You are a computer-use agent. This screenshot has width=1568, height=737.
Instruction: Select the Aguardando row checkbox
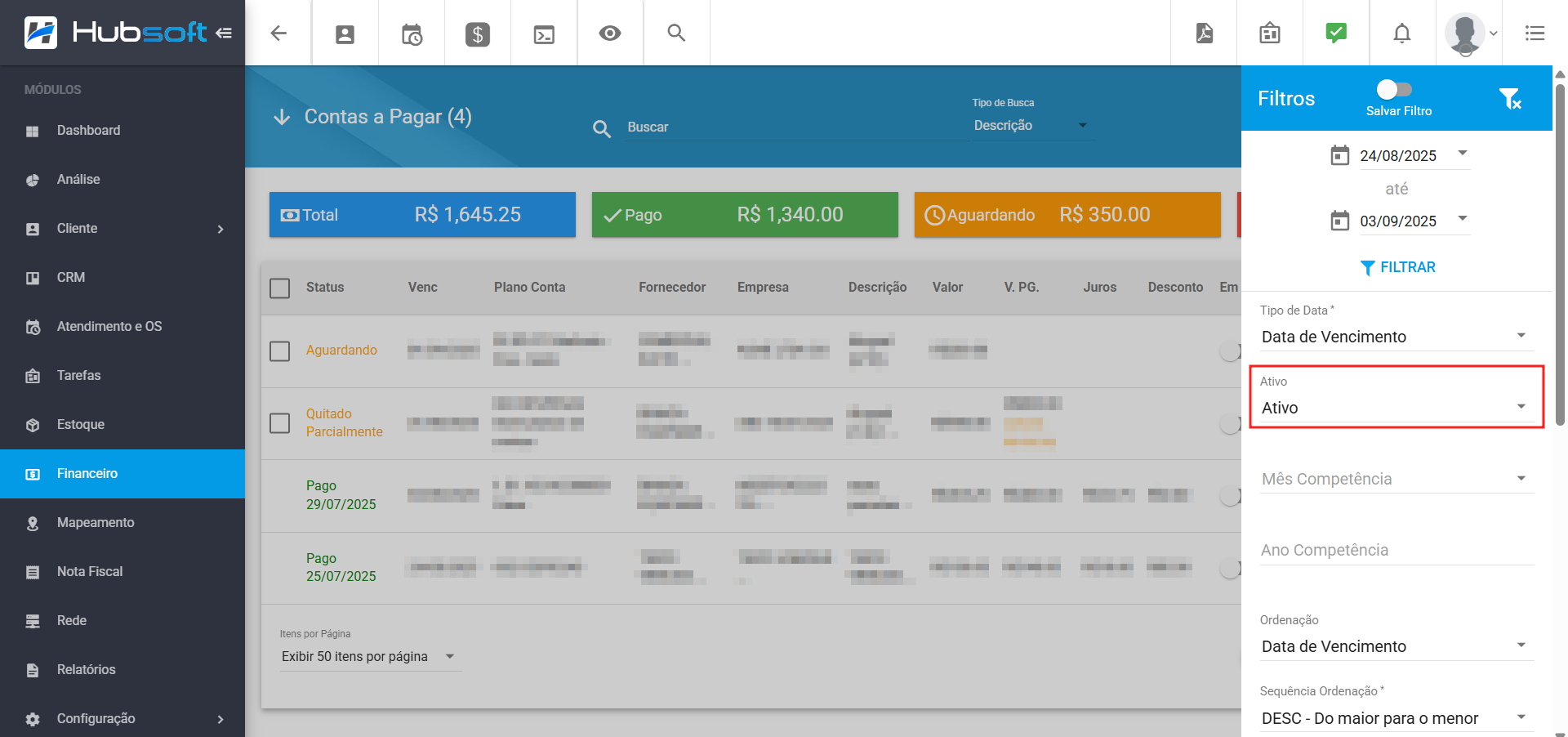pyautogui.click(x=280, y=351)
